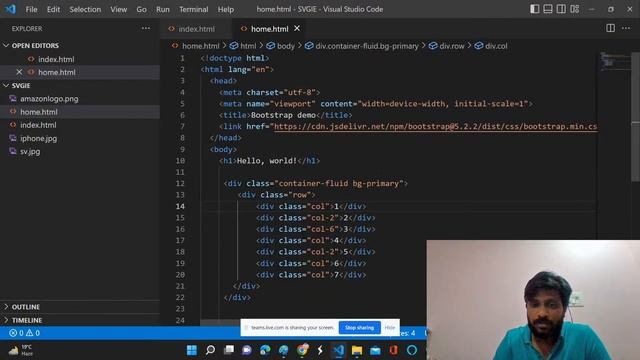Select index.html under Open Editors
640x360 pixels.
click(56, 59)
